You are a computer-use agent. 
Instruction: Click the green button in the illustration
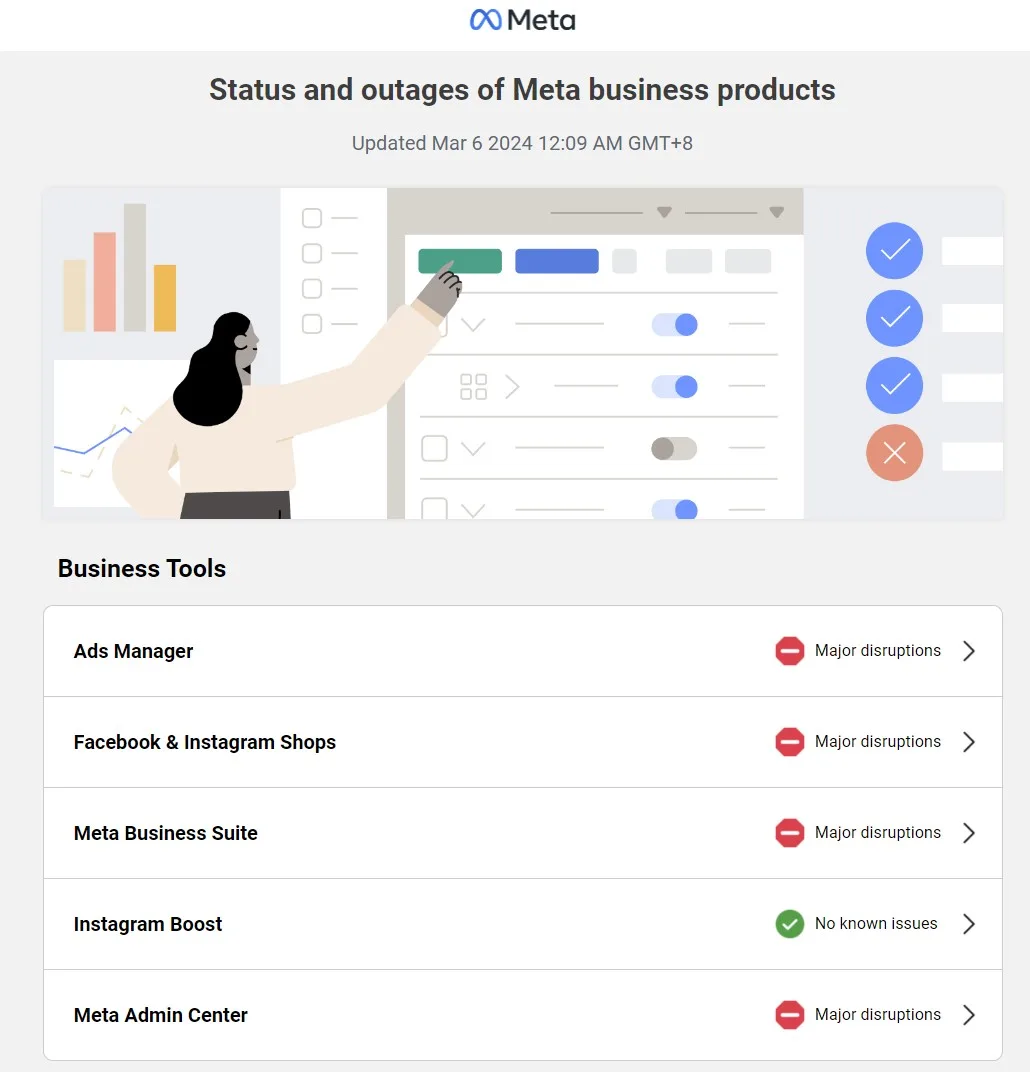(460, 261)
